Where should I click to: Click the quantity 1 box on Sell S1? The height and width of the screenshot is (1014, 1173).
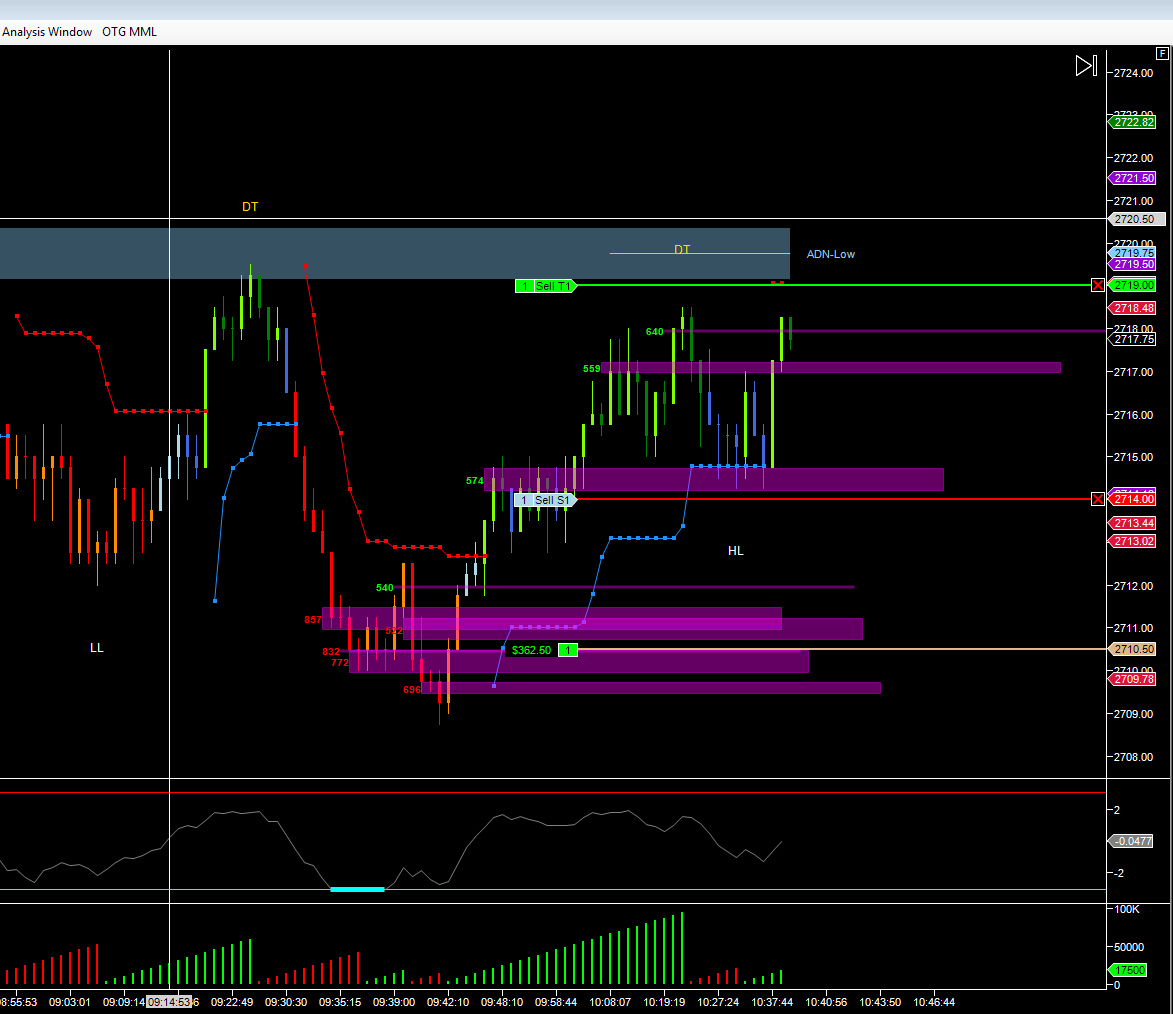pos(524,500)
